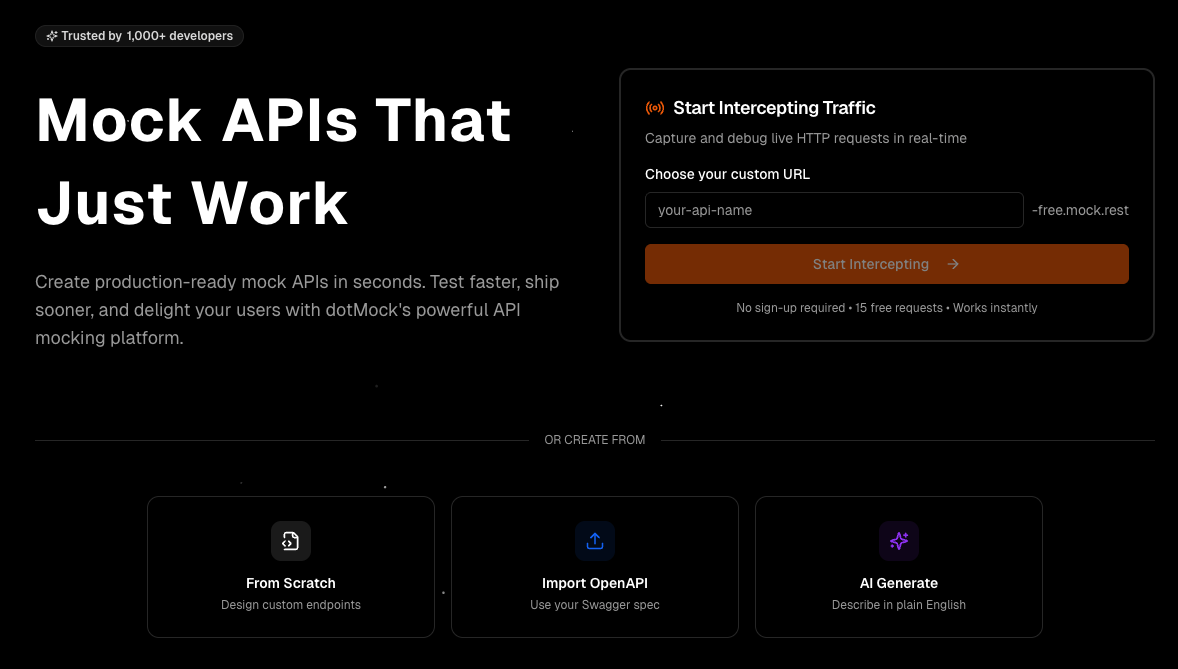Click the "Trusted by 1,000+ developers" badge text
This screenshot has width=1178, height=669.
(147, 36)
